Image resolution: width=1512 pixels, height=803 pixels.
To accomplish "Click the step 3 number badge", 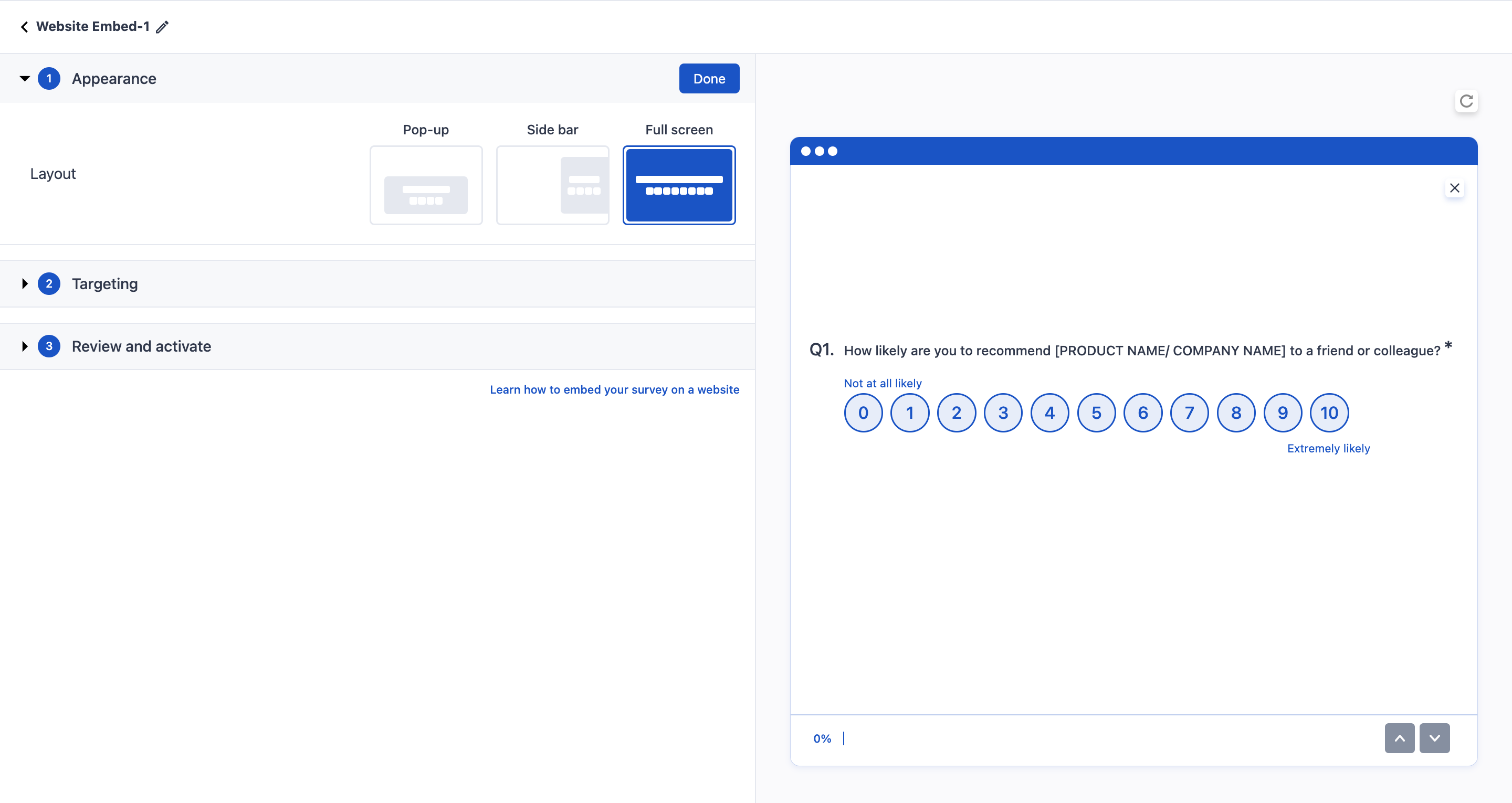I will point(49,346).
